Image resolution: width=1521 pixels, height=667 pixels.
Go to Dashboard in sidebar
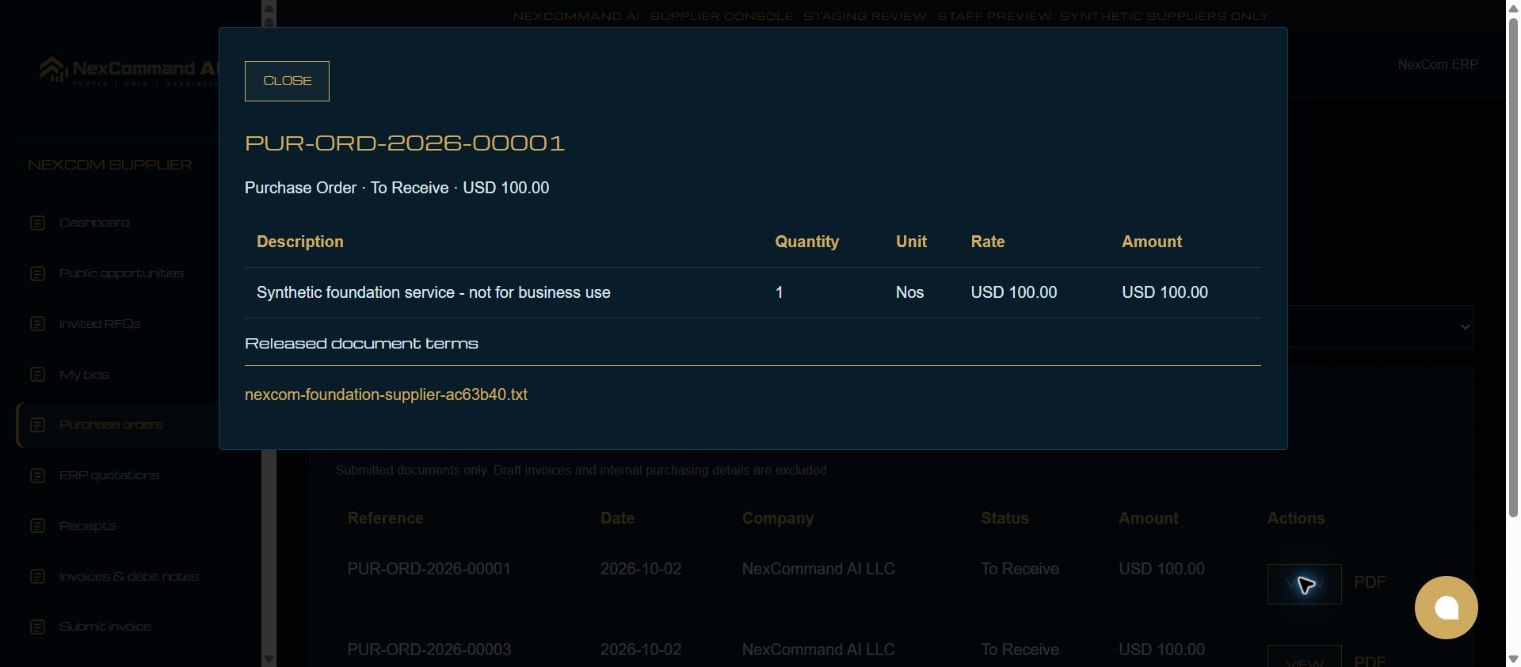click(94, 222)
